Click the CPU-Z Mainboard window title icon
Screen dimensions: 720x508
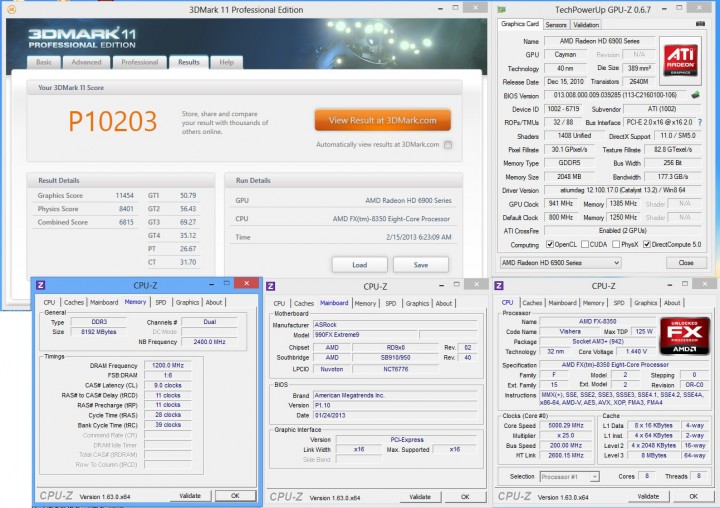coord(270,286)
